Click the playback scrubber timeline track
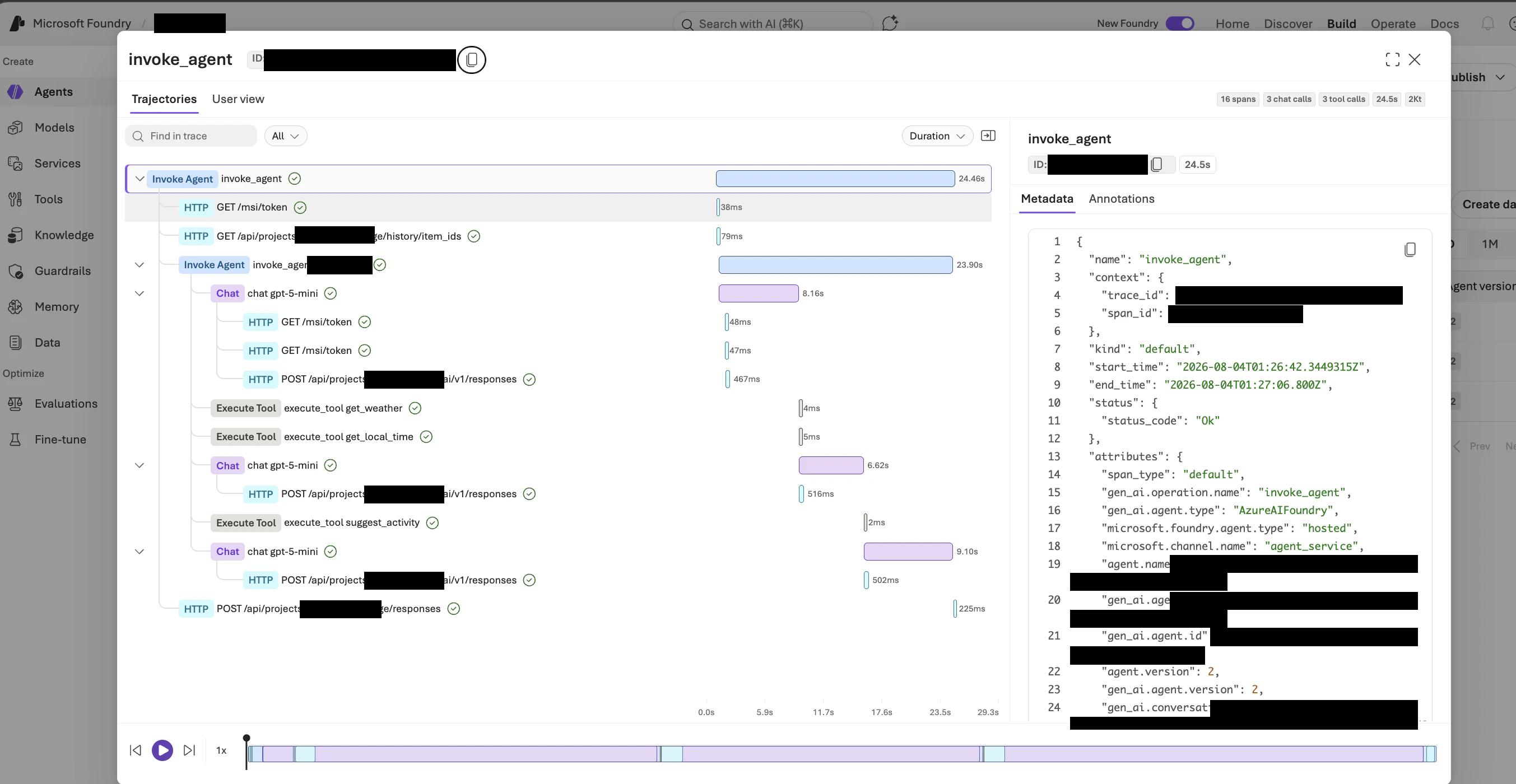Screen dimensions: 1516x784 point(841,754)
